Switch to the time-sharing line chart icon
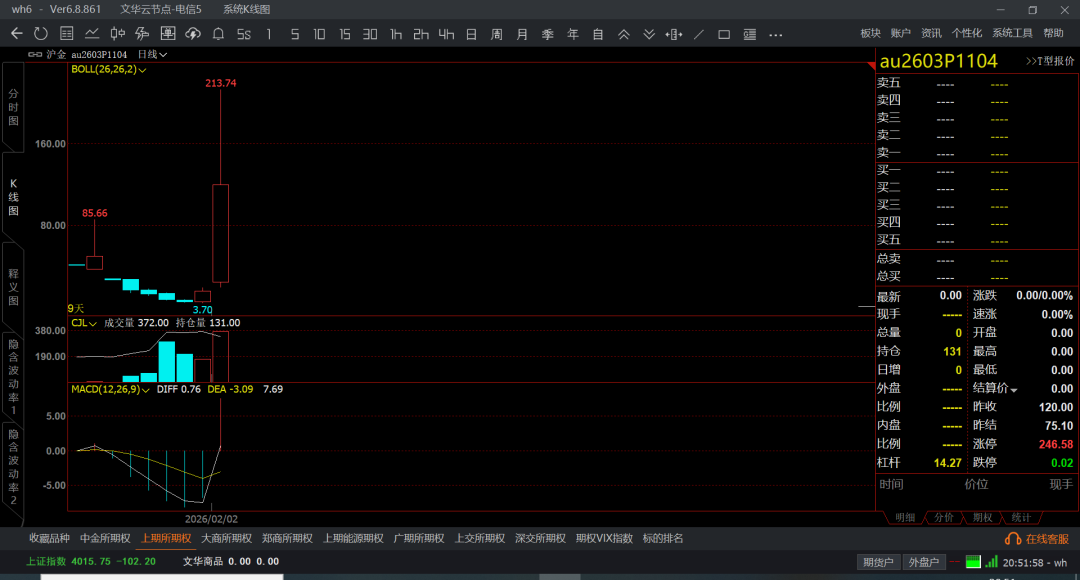The image size is (1080, 580). click(92, 34)
